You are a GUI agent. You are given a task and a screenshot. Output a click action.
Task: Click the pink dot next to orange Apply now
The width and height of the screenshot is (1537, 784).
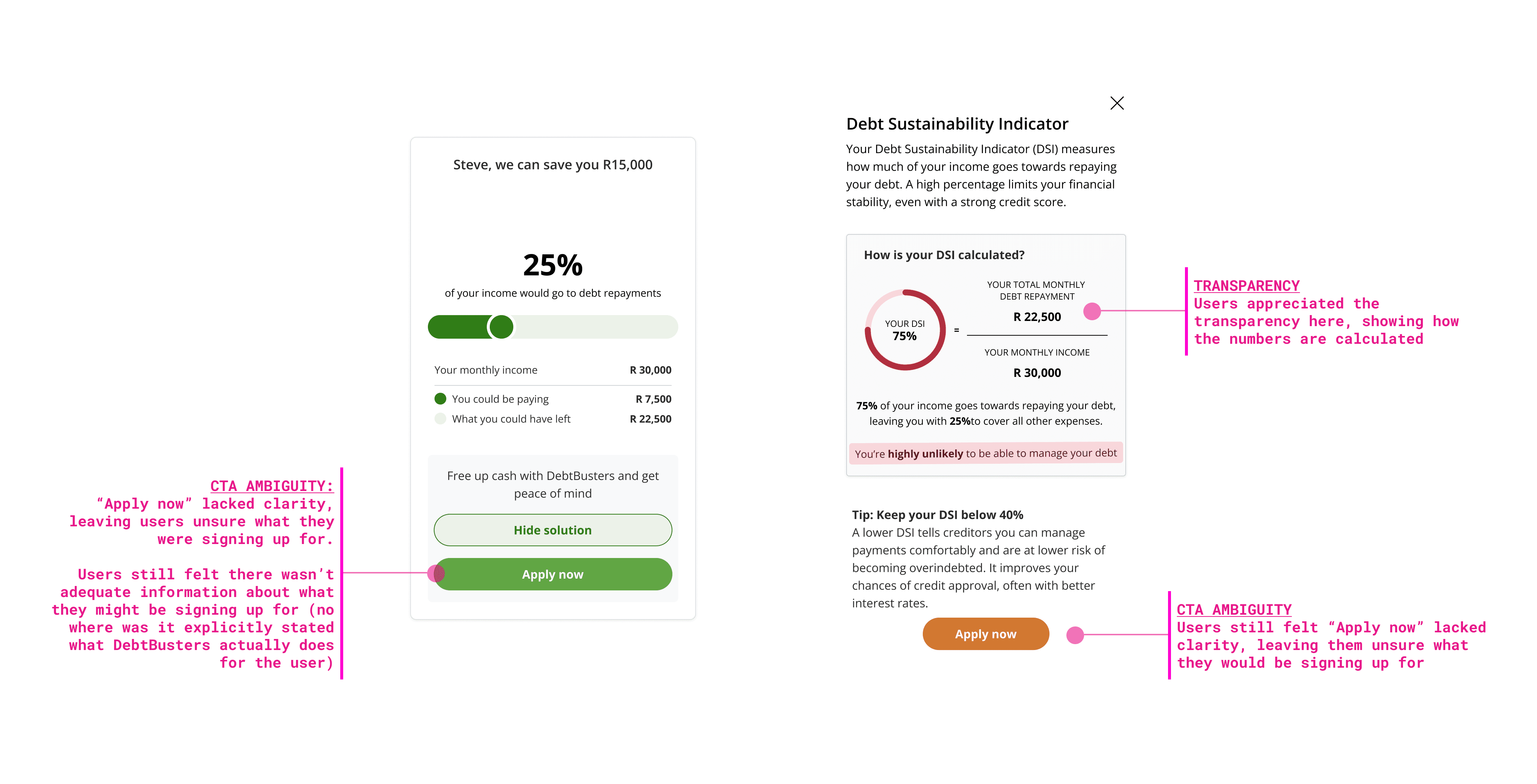click(x=1075, y=635)
